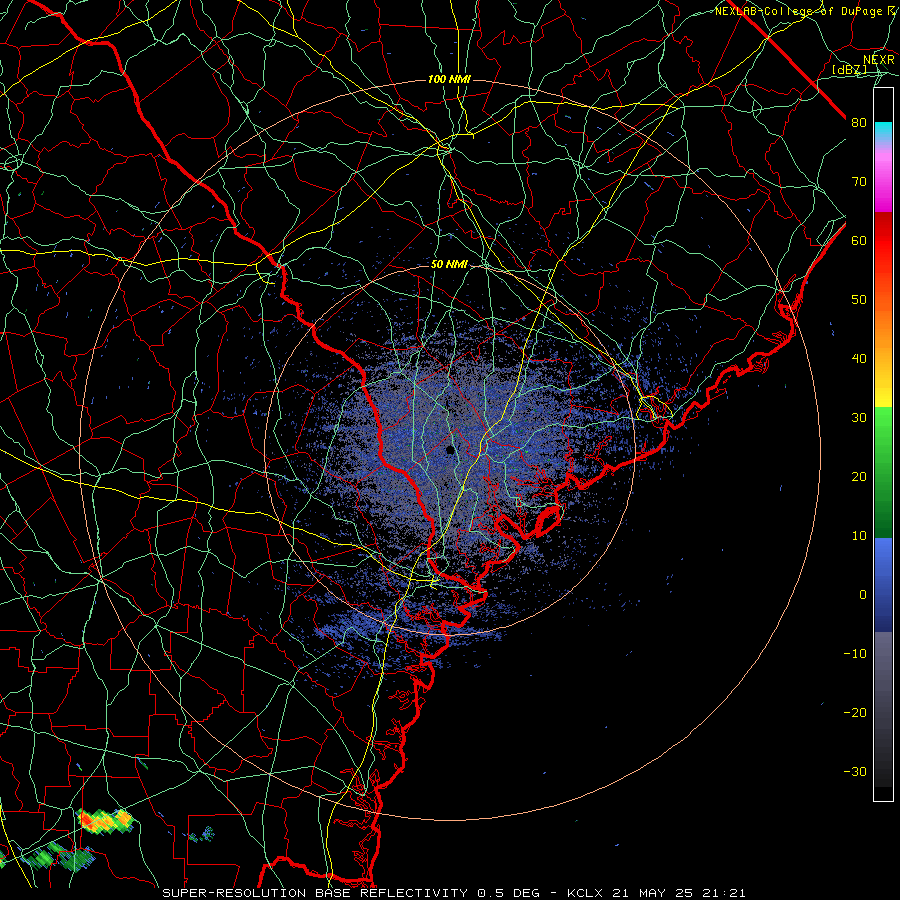Image resolution: width=900 pixels, height=900 pixels.
Task: Click the 0 value on the dBZ scale
Action: coord(863,595)
